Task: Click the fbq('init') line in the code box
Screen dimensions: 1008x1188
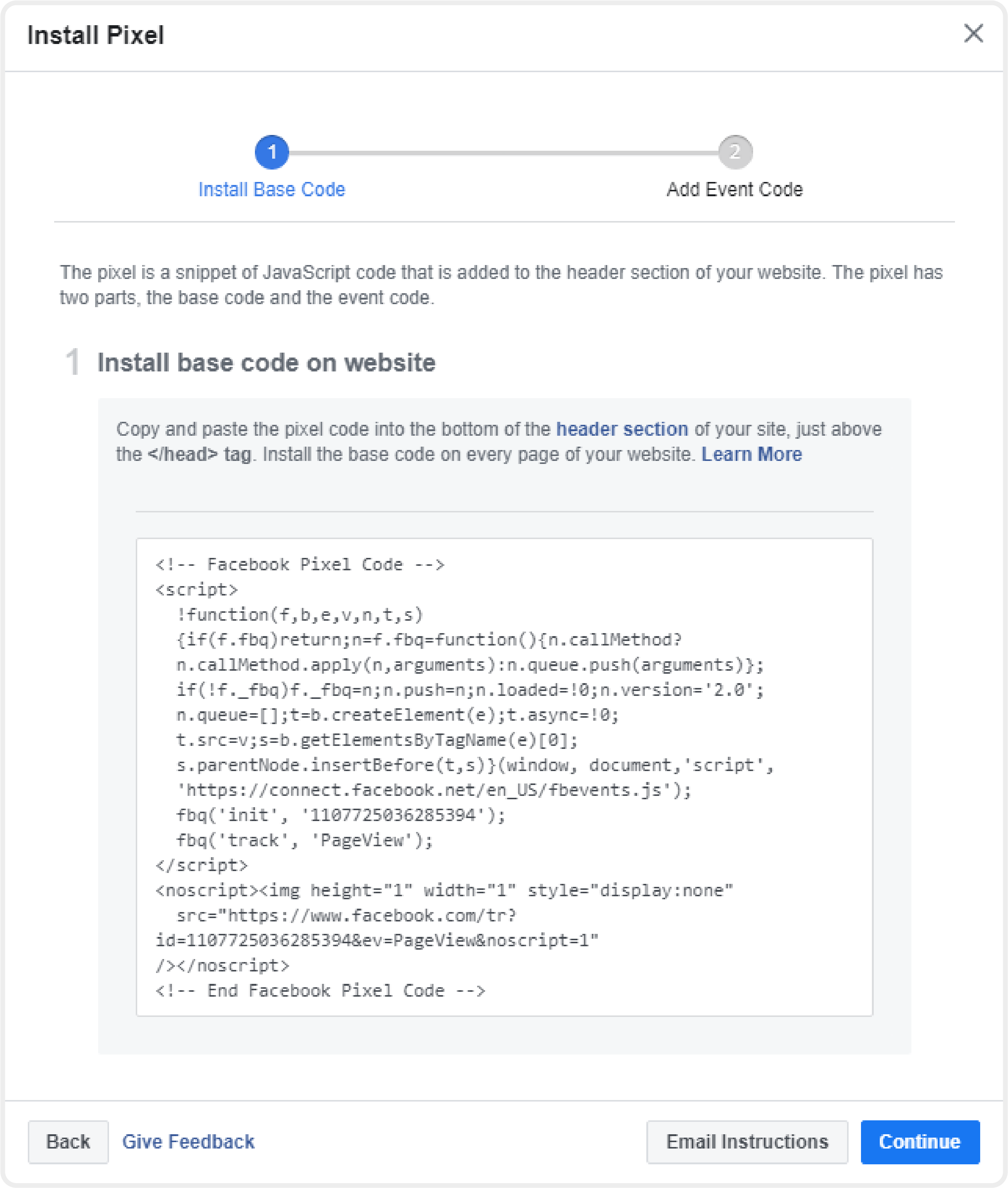Action: point(341,815)
